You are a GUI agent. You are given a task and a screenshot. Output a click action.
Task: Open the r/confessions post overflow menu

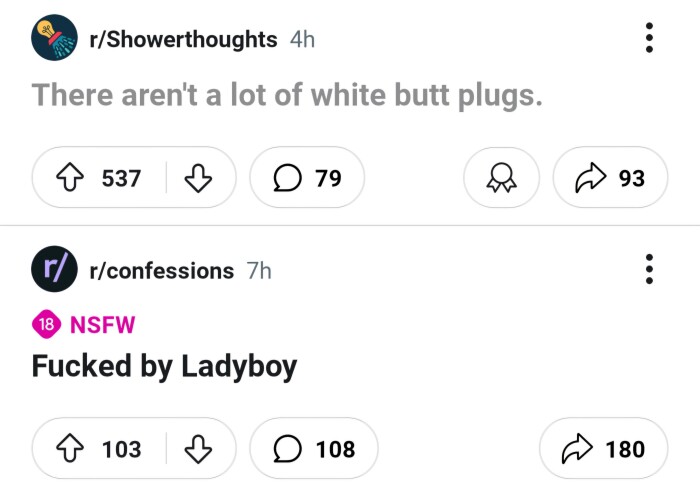click(x=650, y=269)
